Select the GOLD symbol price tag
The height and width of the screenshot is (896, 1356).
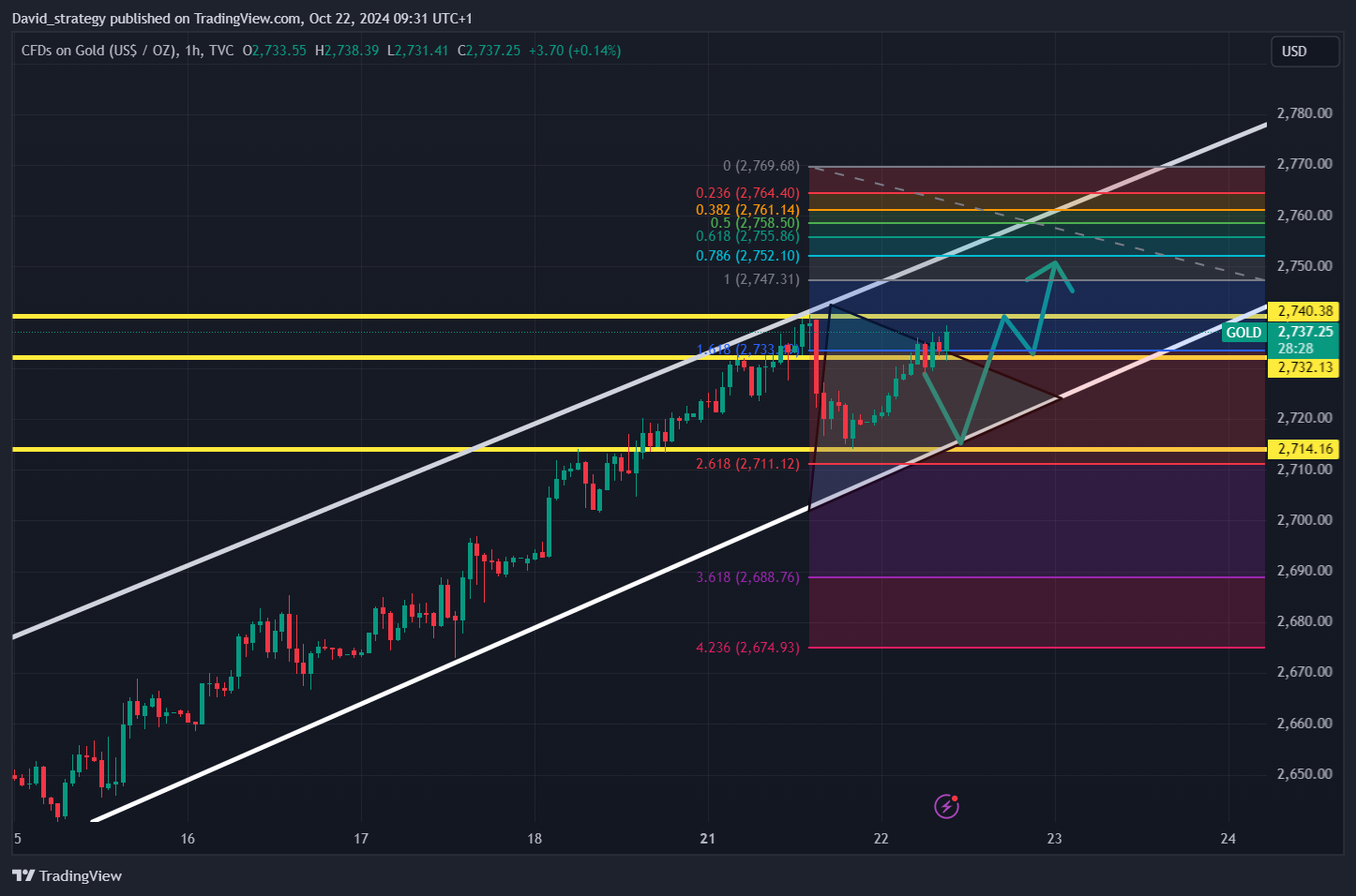[x=1243, y=333]
